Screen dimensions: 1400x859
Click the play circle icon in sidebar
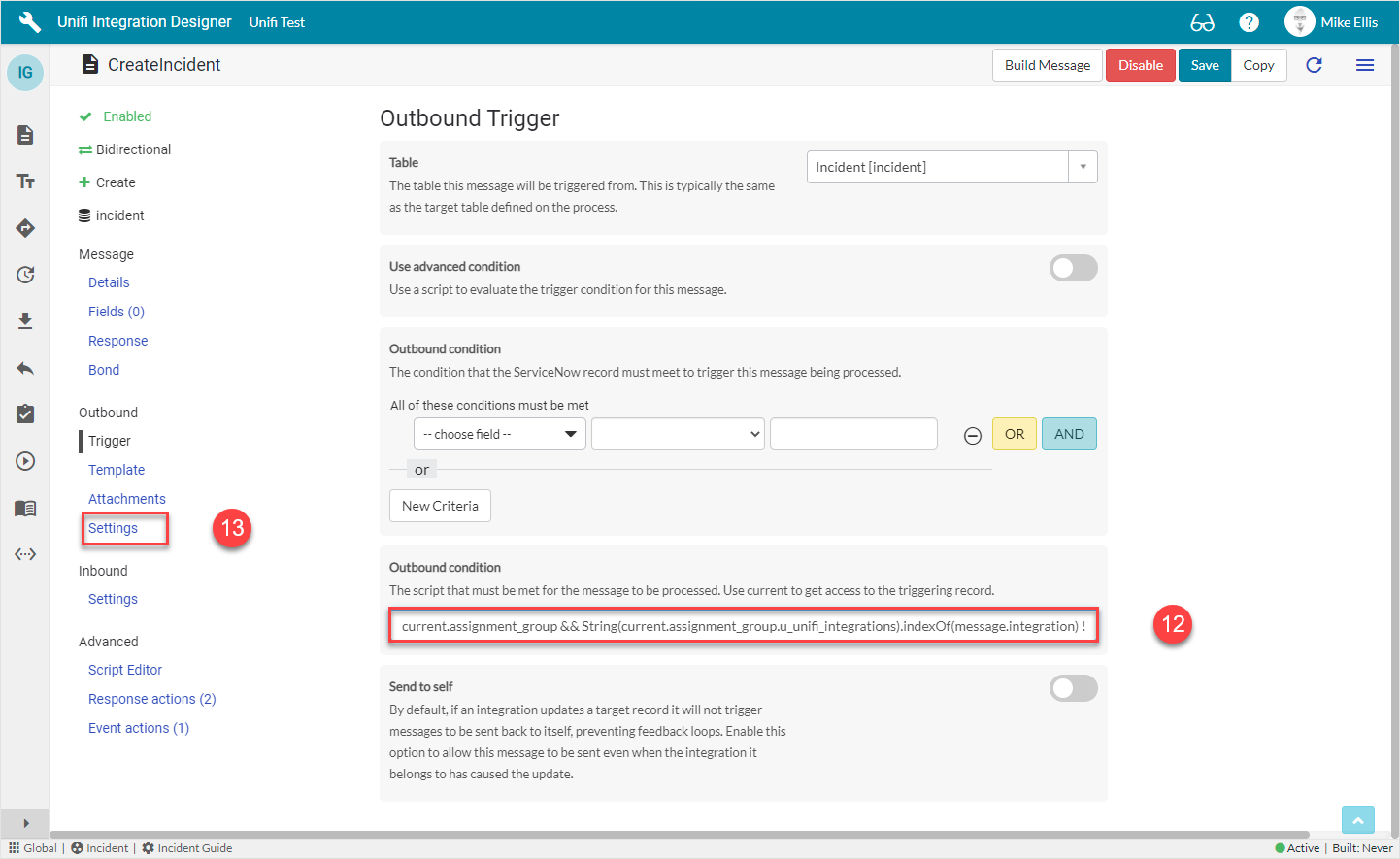click(x=25, y=461)
